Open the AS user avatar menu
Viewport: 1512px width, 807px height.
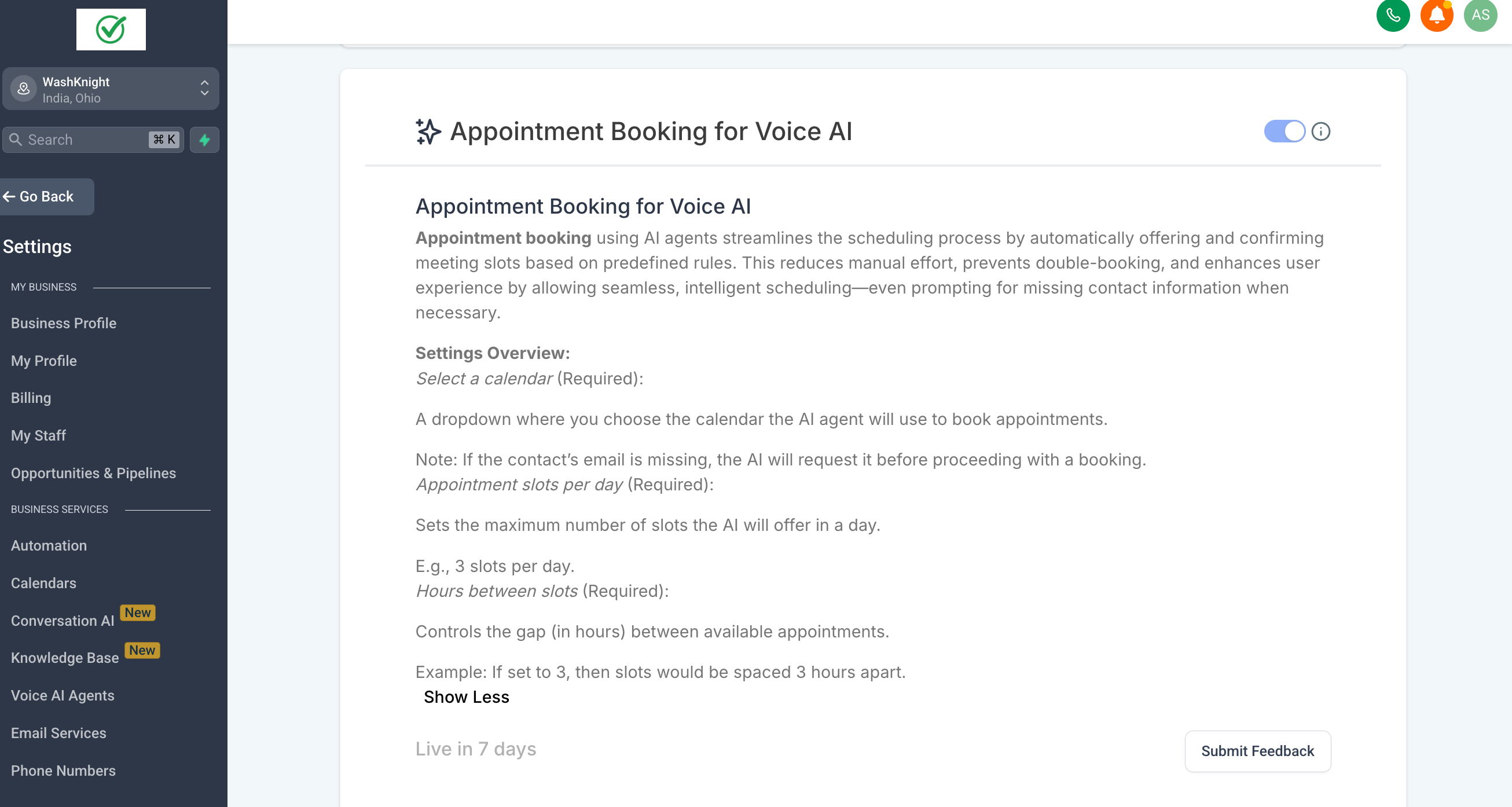coord(1480,14)
